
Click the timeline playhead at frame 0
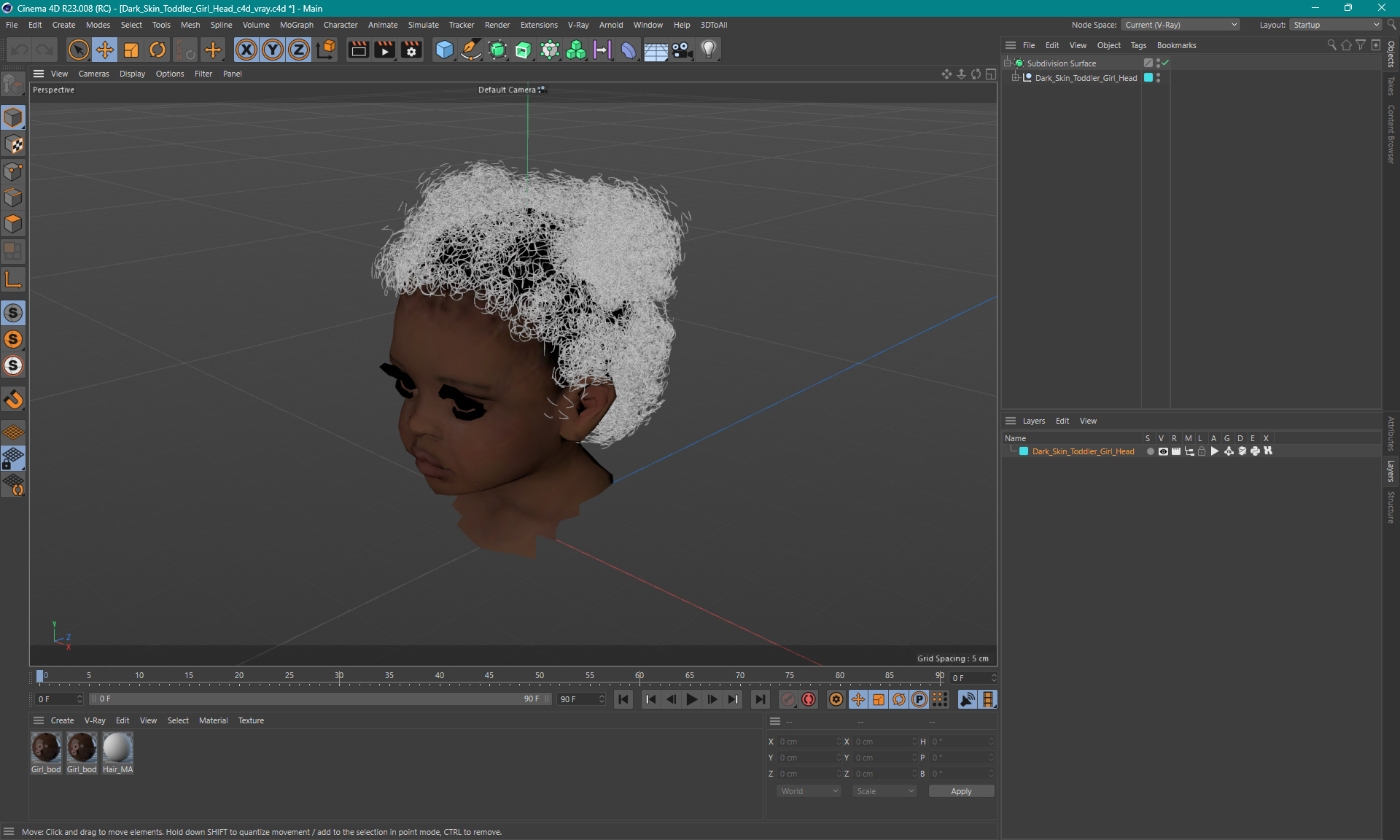[40, 676]
